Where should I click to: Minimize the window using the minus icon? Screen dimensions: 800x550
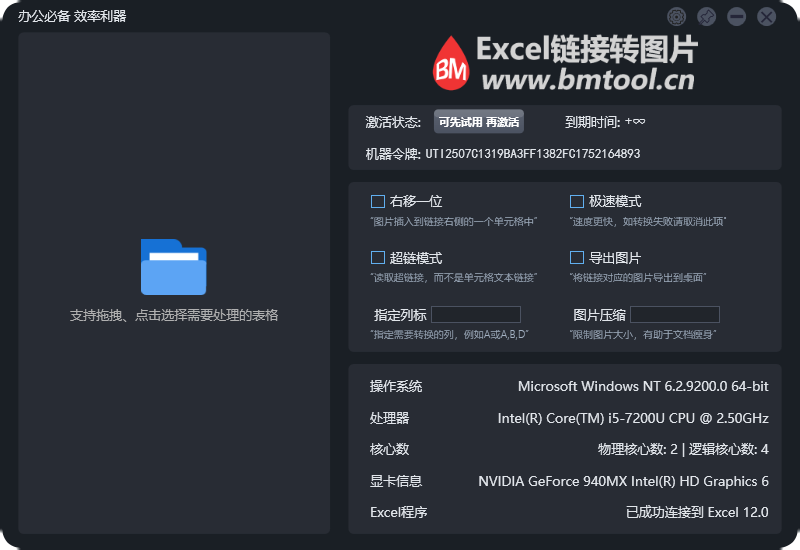point(736,16)
